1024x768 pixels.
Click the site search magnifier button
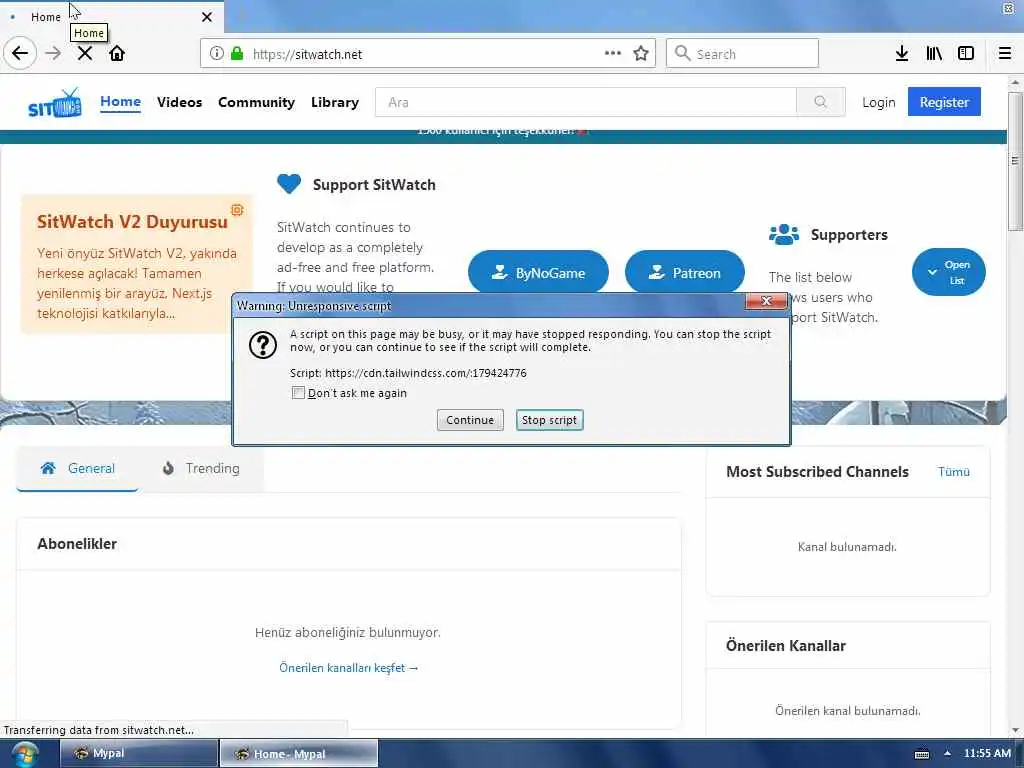tap(821, 102)
